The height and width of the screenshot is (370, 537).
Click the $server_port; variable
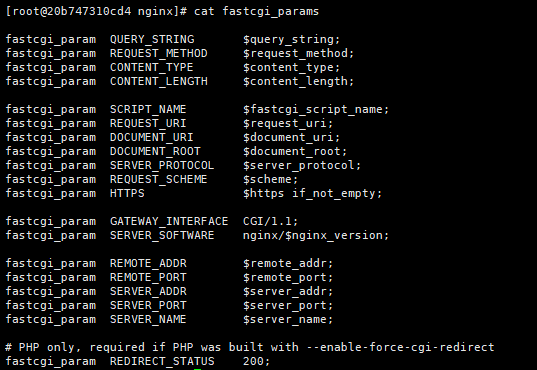click(288, 306)
